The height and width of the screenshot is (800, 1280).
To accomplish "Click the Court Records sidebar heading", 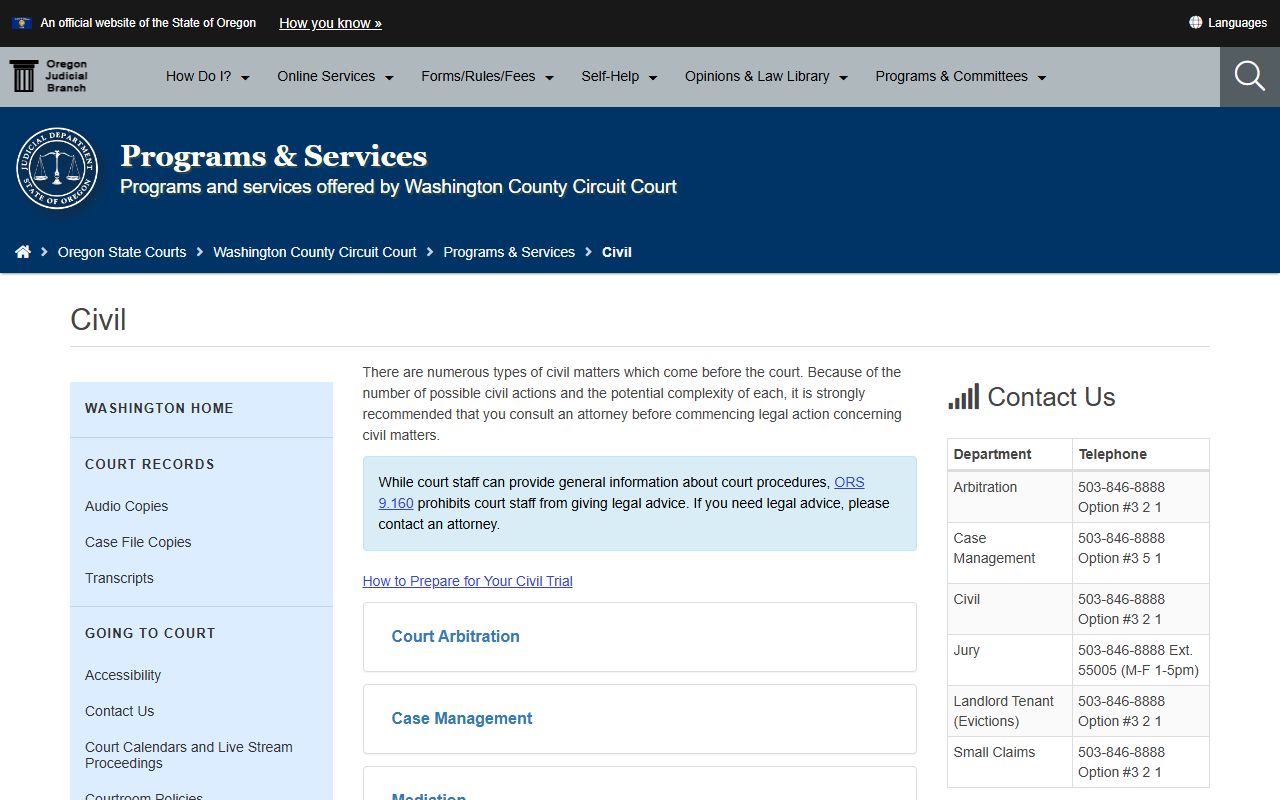I will click(150, 464).
